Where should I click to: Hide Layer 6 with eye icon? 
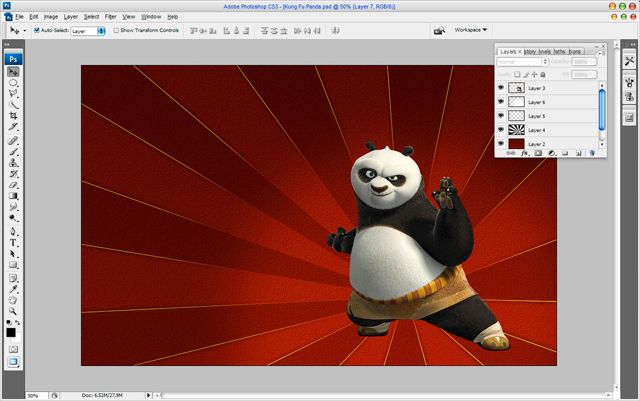click(501, 102)
